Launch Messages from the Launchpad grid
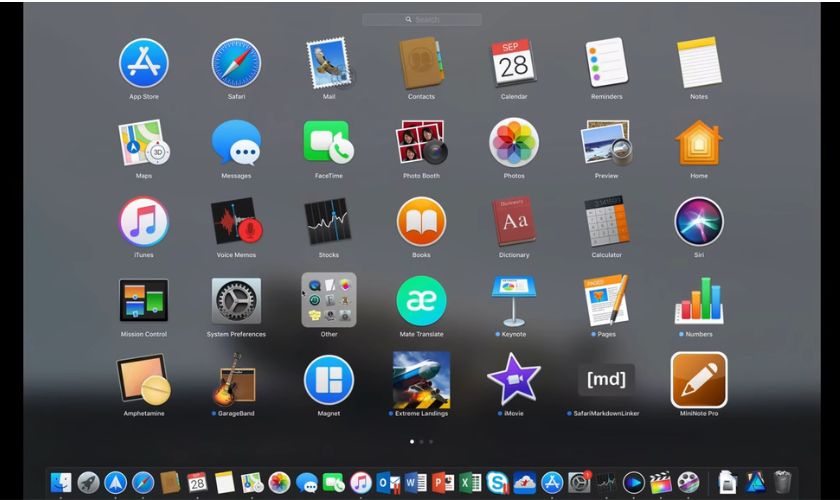 pyautogui.click(x=236, y=143)
